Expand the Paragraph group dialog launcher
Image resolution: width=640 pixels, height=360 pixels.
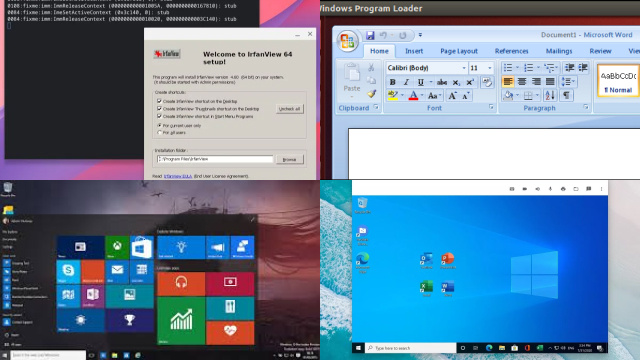click(586, 107)
